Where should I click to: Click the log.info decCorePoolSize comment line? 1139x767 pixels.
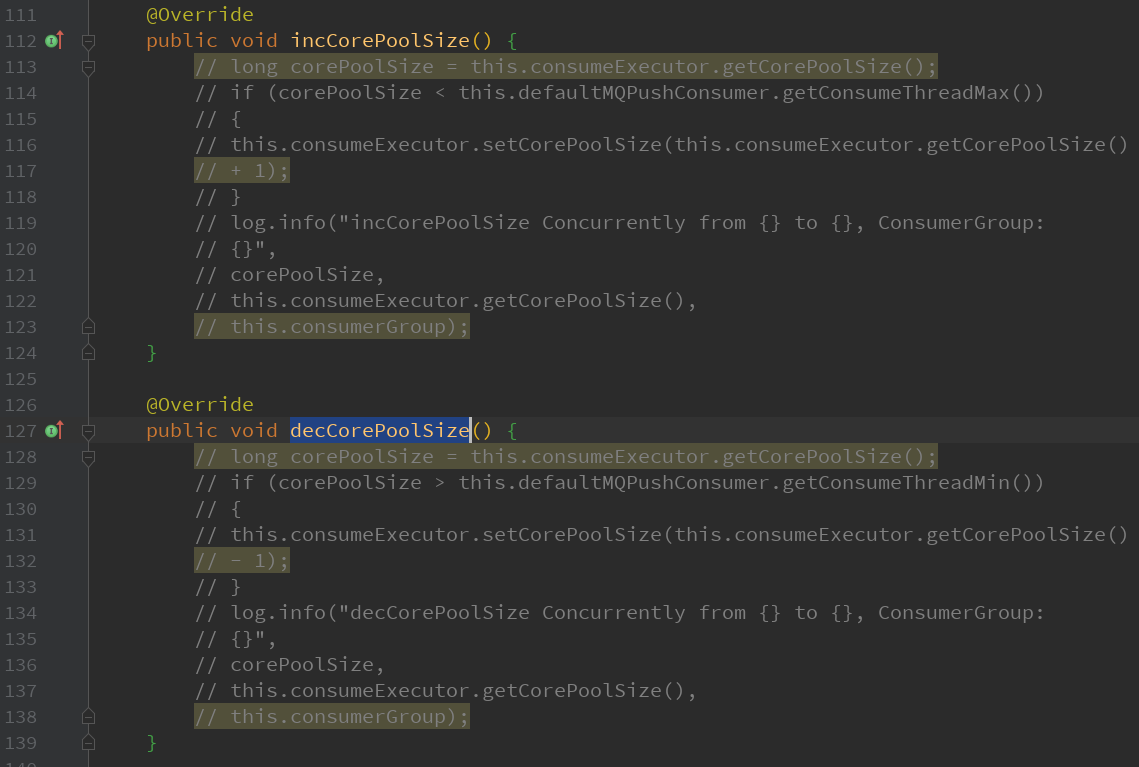(x=619, y=613)
